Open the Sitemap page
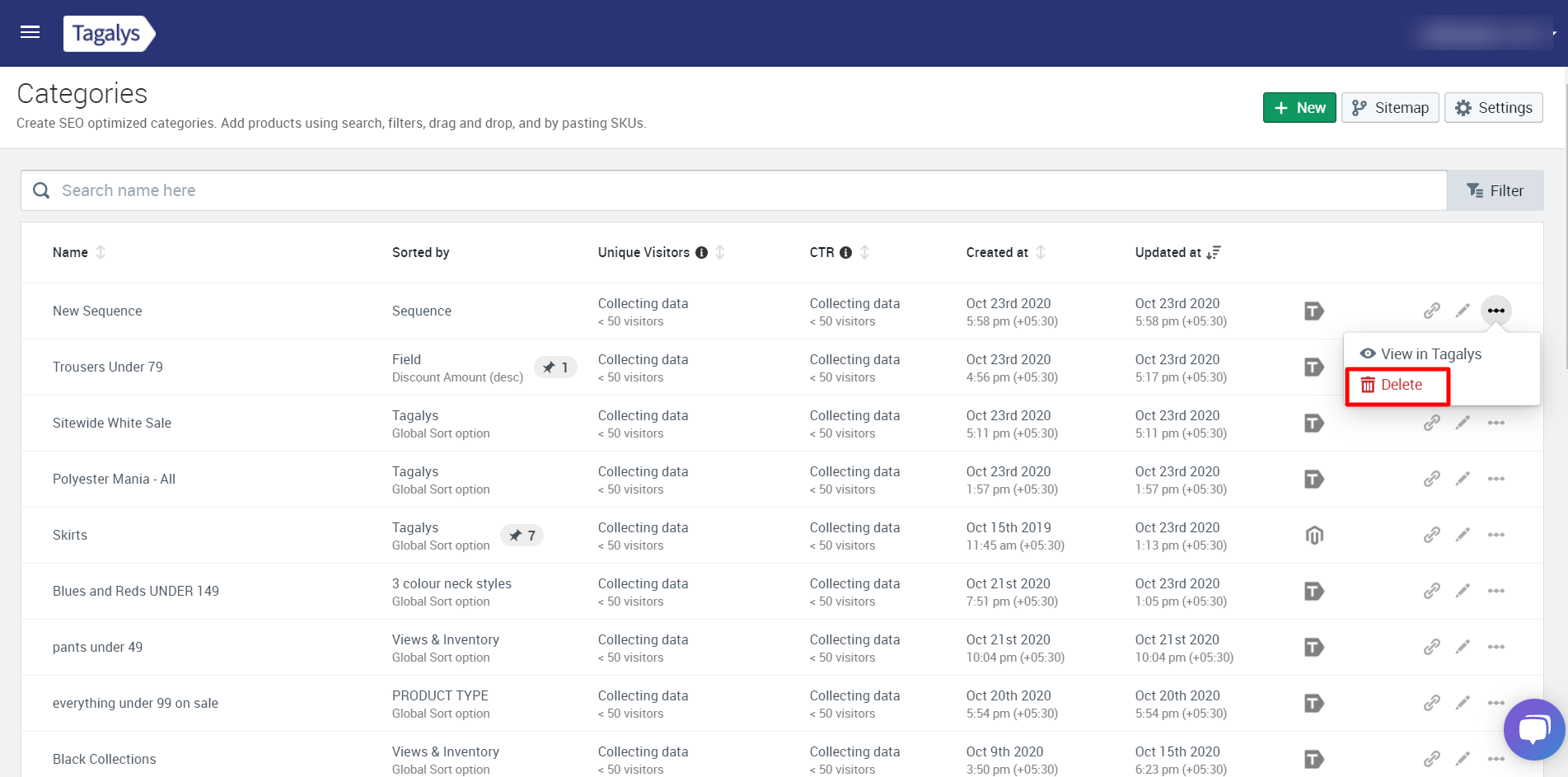1568x777 pixels. (x=1390, y=108)
